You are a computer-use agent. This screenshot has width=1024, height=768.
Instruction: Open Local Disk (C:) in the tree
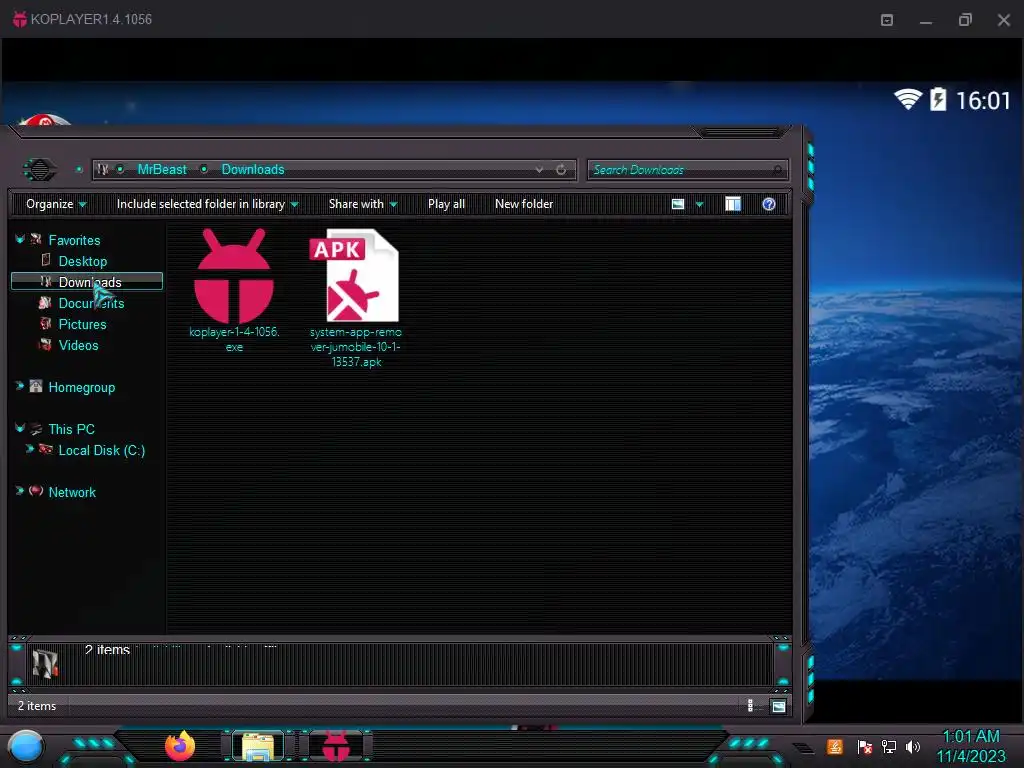(x=101, y=450)
